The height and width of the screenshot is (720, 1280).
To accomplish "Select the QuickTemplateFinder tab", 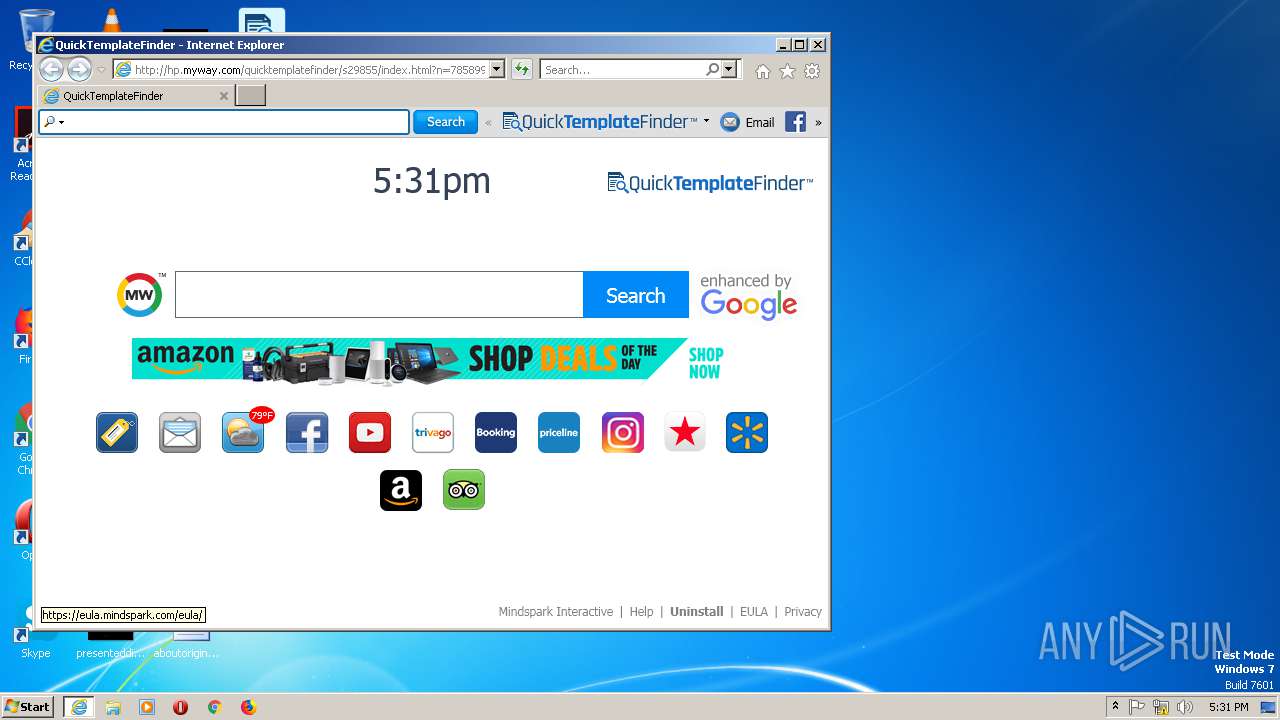I will pyautogui.click(x=137, y=96).
